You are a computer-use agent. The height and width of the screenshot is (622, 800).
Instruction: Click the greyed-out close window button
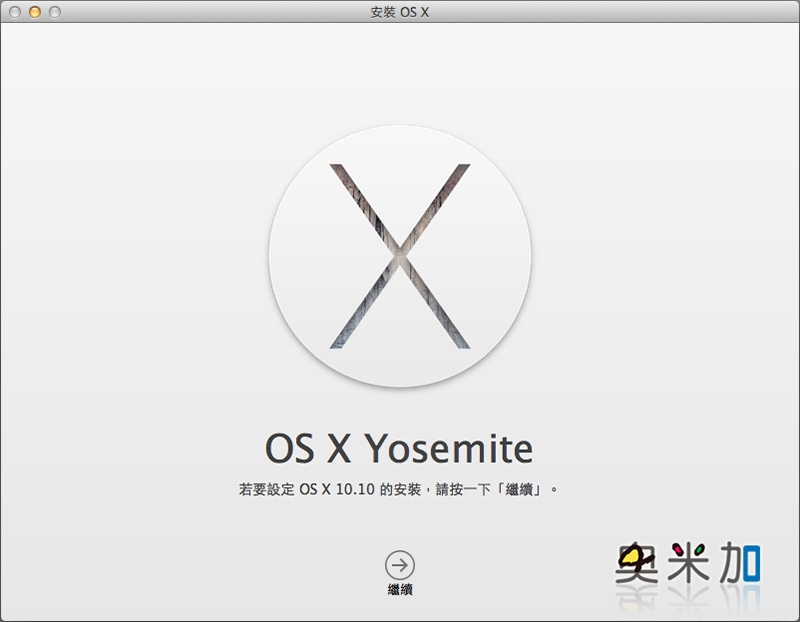pyautogui.click(x=15, y=12)
